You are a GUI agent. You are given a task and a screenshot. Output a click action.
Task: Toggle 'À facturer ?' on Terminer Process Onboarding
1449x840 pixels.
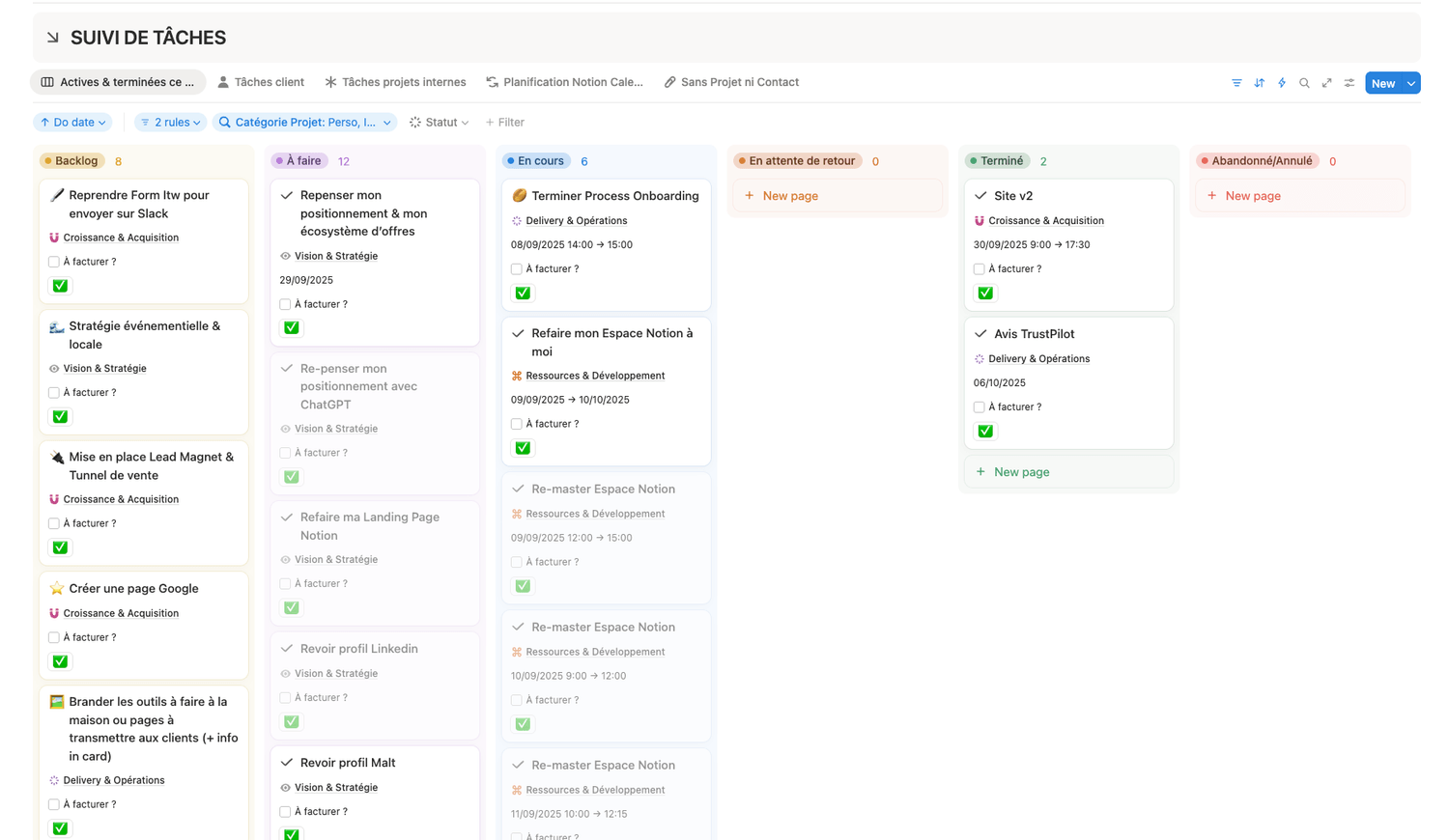[517, 269]
